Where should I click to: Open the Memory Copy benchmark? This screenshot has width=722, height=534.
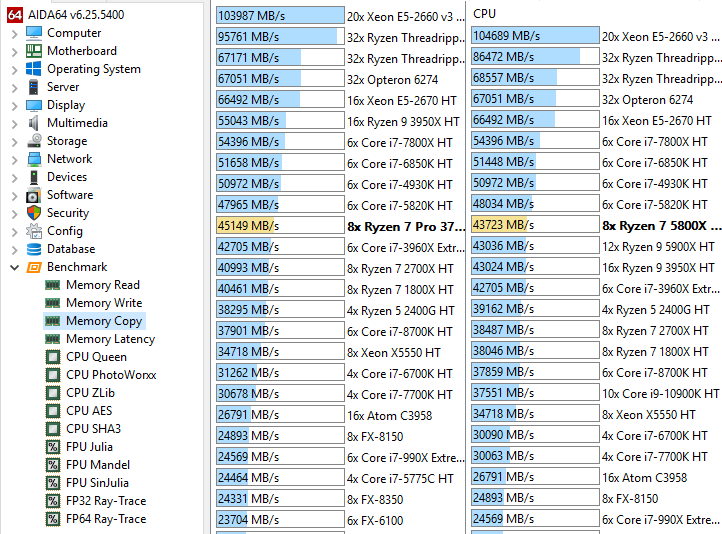pos(104,321)
